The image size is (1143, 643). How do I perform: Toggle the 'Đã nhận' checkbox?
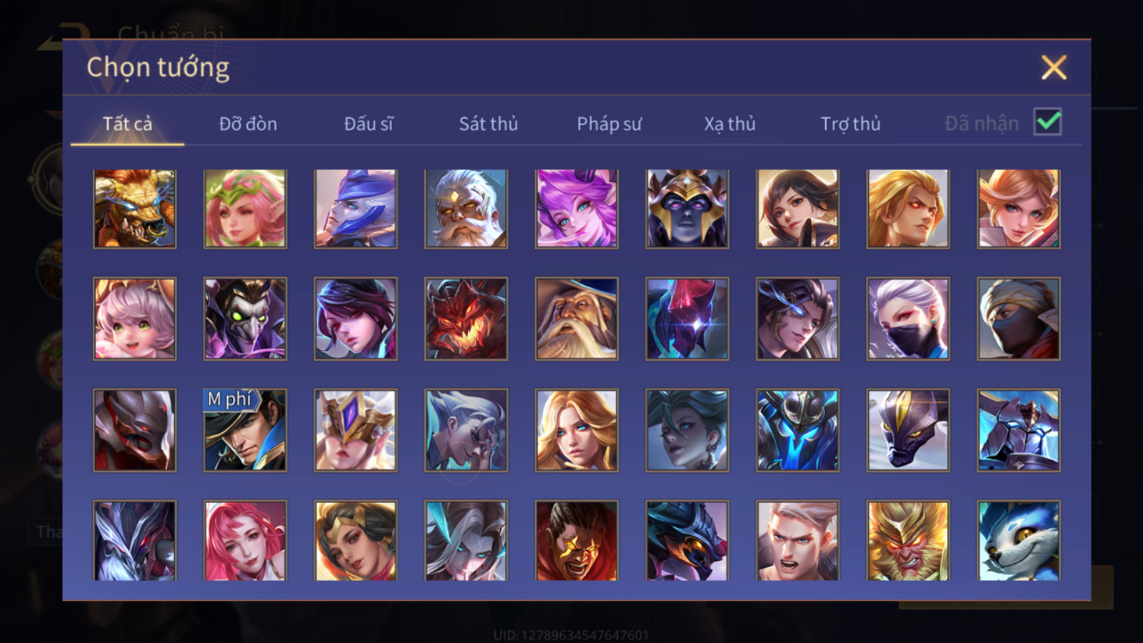coord(1048,122)
